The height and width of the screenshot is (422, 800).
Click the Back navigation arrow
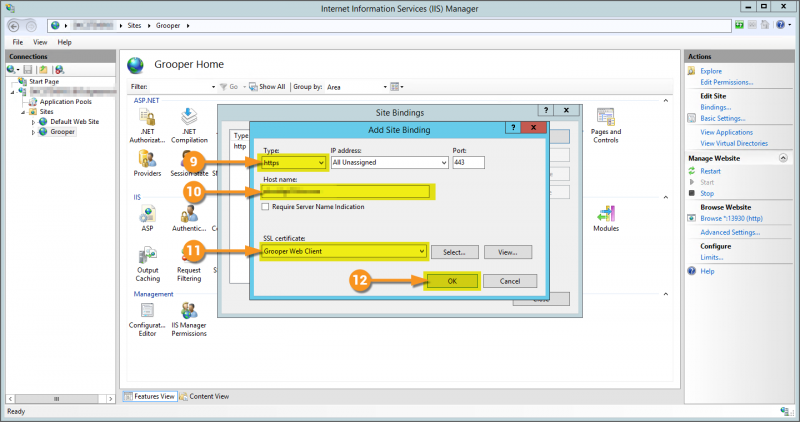point(14,26)
